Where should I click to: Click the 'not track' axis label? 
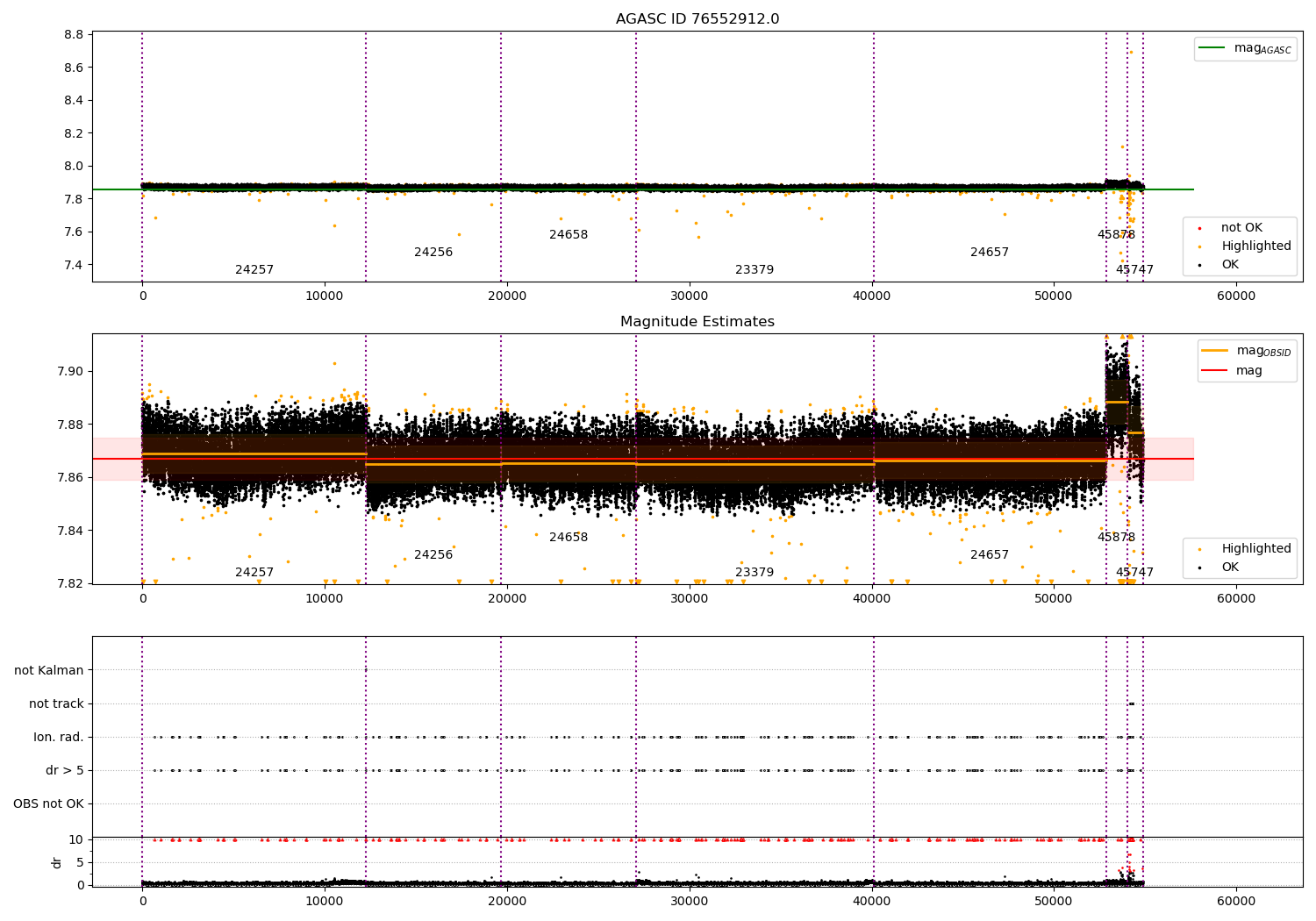coord(56,704)
